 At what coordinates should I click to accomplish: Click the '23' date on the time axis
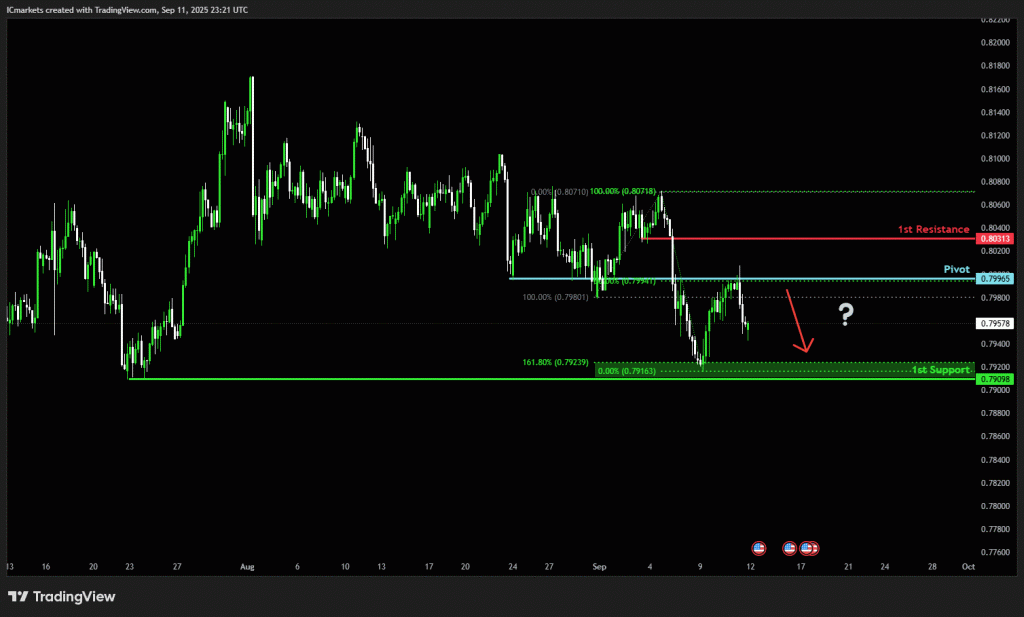click(129, 567)
